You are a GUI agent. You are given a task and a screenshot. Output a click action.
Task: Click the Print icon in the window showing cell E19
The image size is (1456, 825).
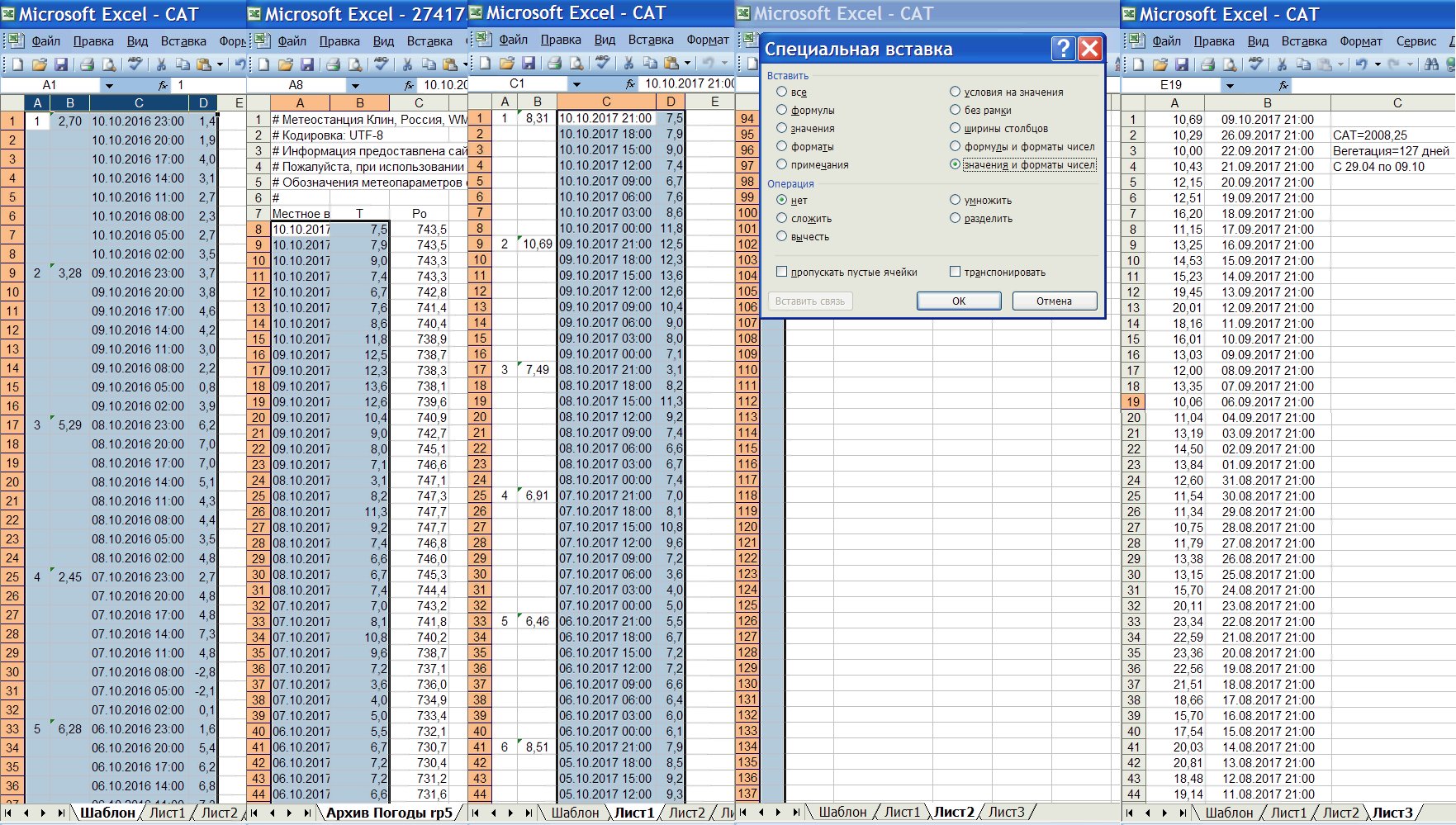pos(1207,64)
